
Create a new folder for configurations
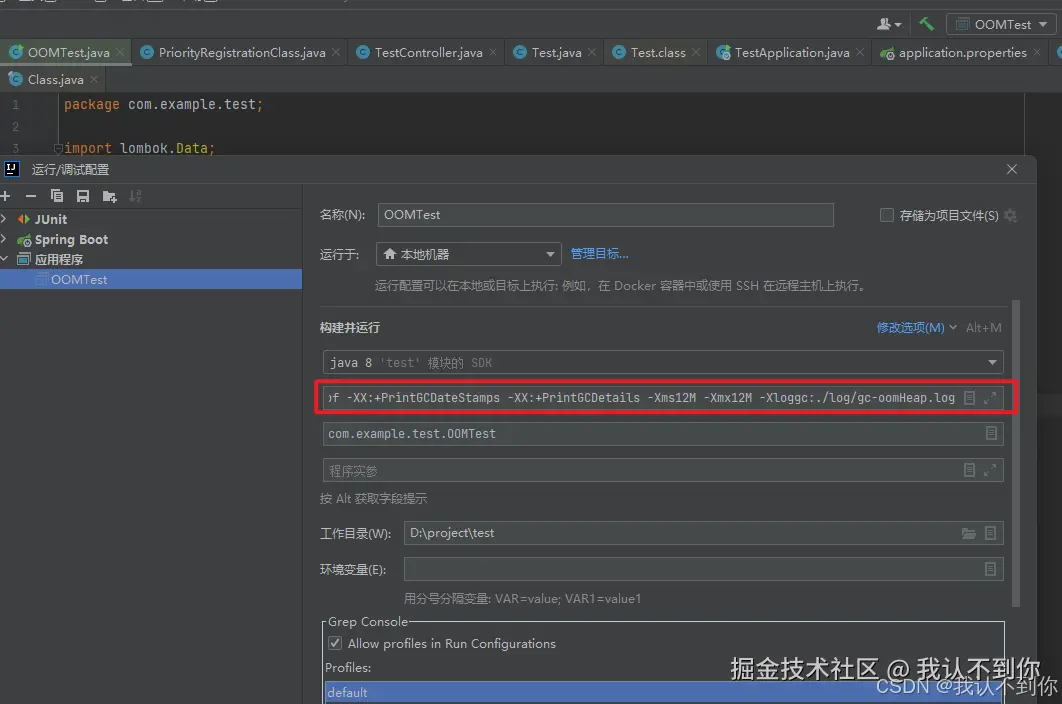click(109, 196)
